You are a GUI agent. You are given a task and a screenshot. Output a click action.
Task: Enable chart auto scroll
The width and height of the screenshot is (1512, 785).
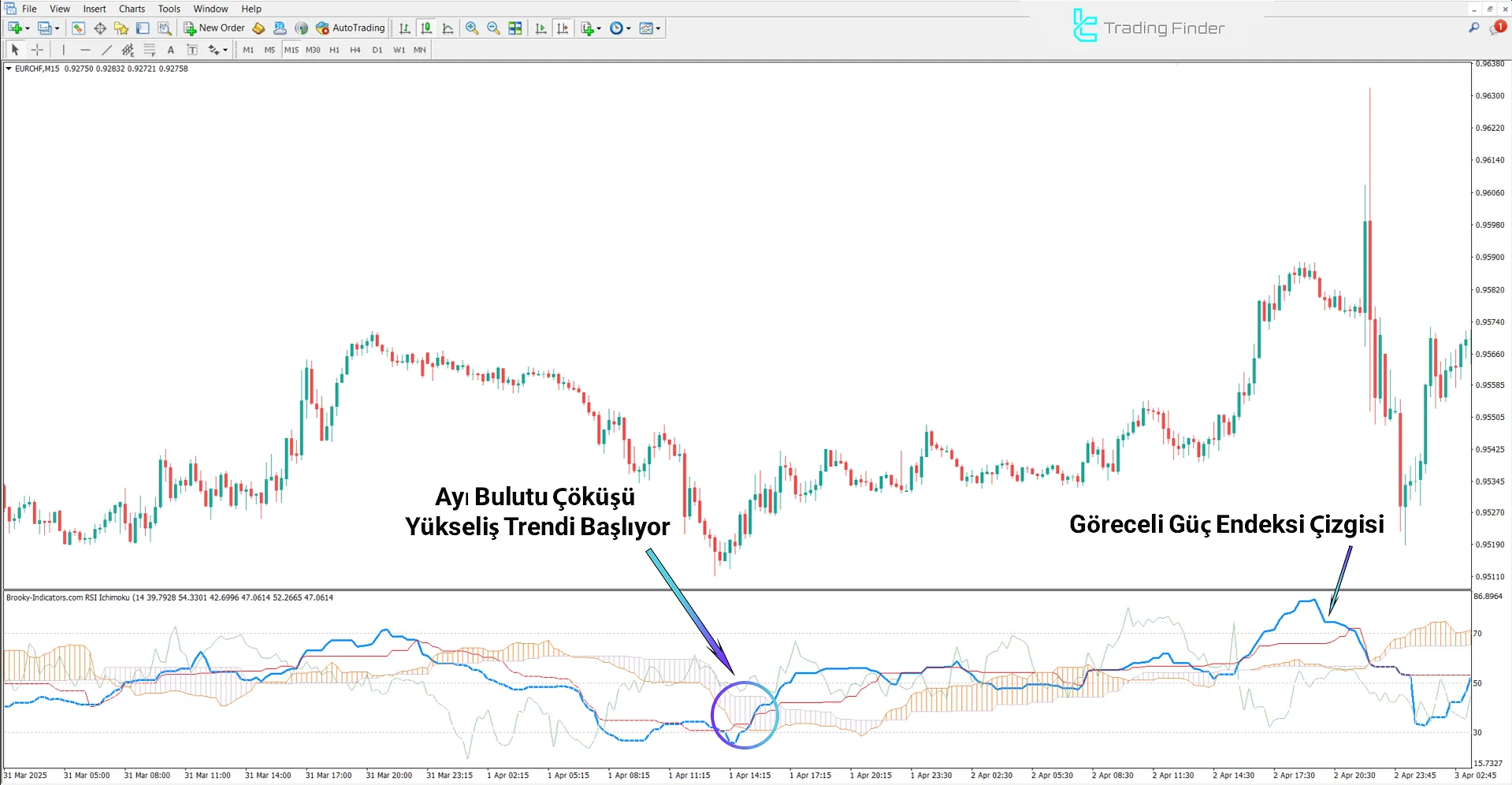point(541,28)
